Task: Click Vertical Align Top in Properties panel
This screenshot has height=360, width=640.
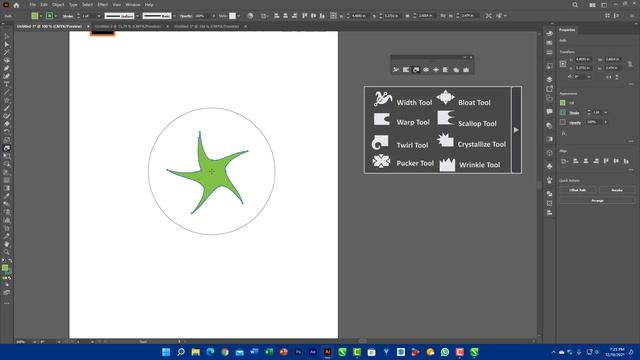Action: click(x=606, y=161)
